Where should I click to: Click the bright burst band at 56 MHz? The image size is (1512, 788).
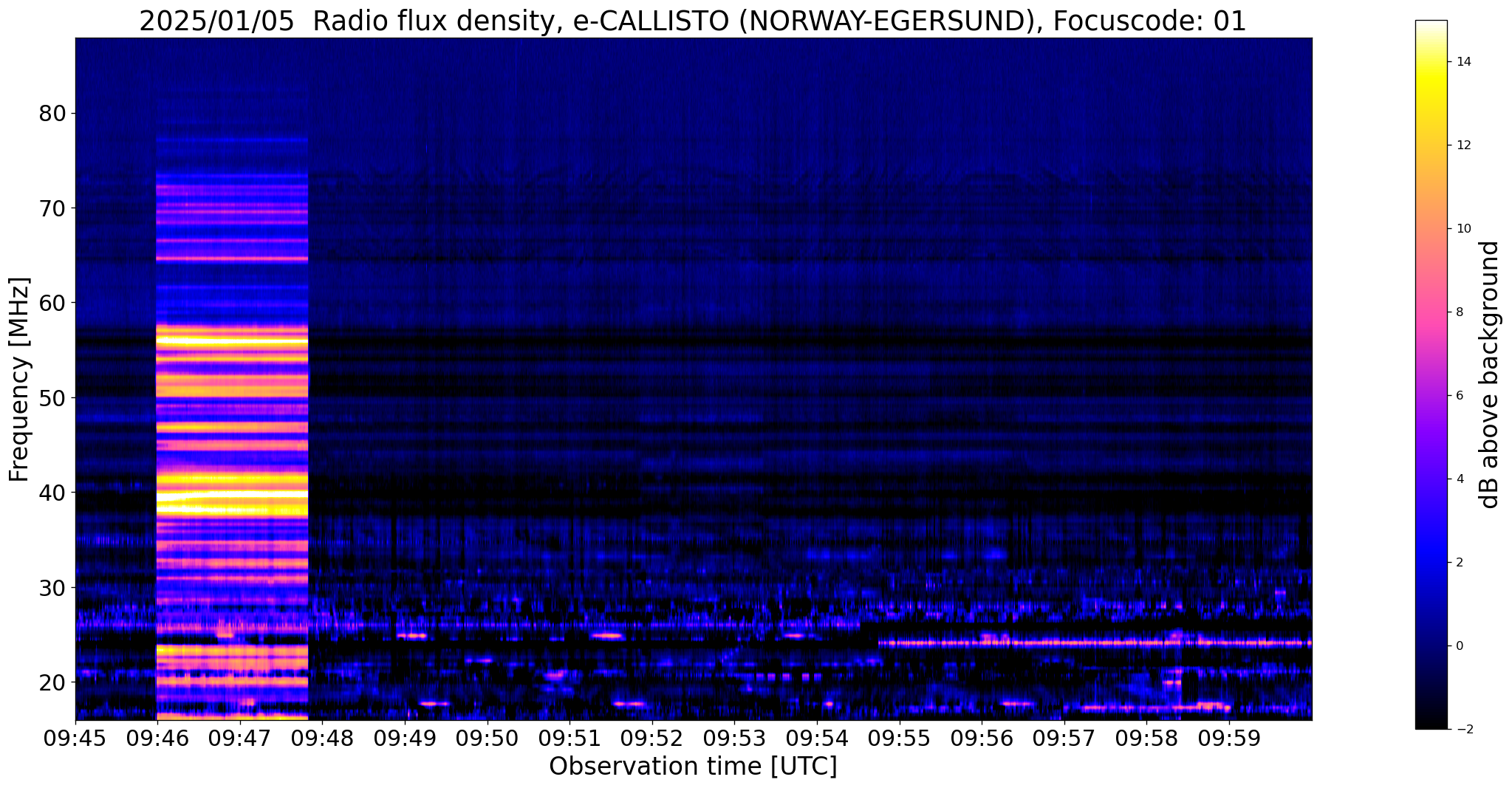click(x=232, y=340)
